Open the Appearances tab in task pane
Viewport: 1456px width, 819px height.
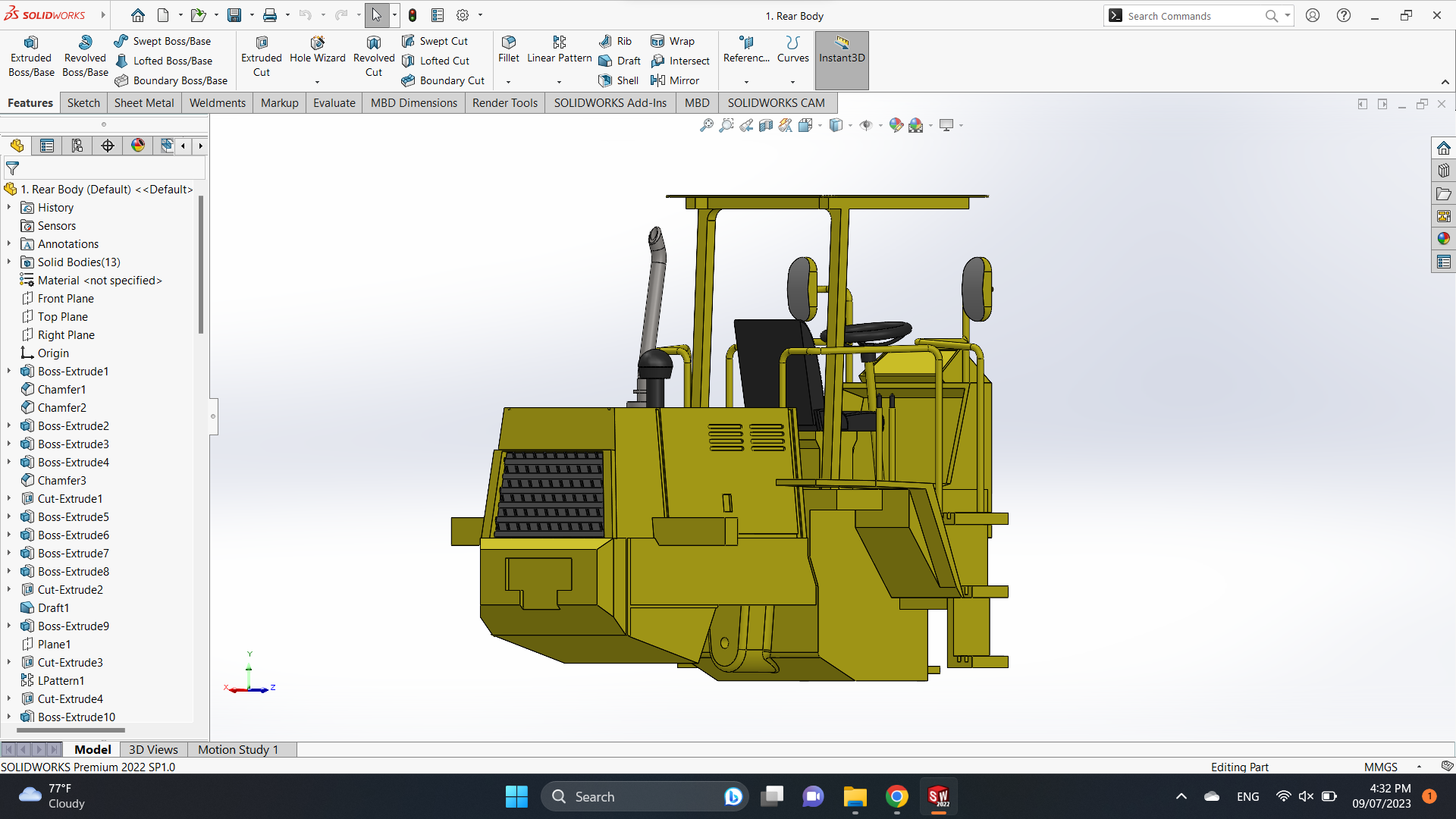coord(1443,239)
